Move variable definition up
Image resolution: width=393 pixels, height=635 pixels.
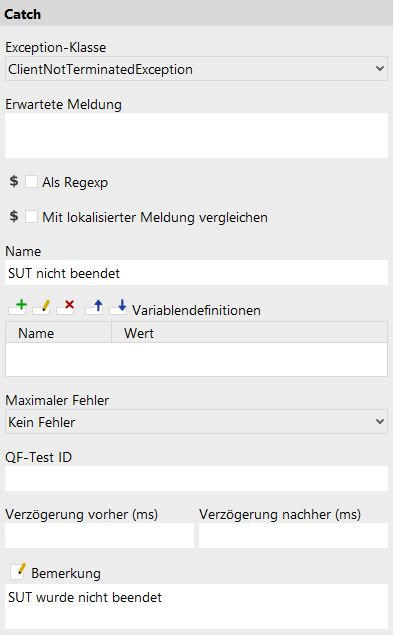(94, 307)
